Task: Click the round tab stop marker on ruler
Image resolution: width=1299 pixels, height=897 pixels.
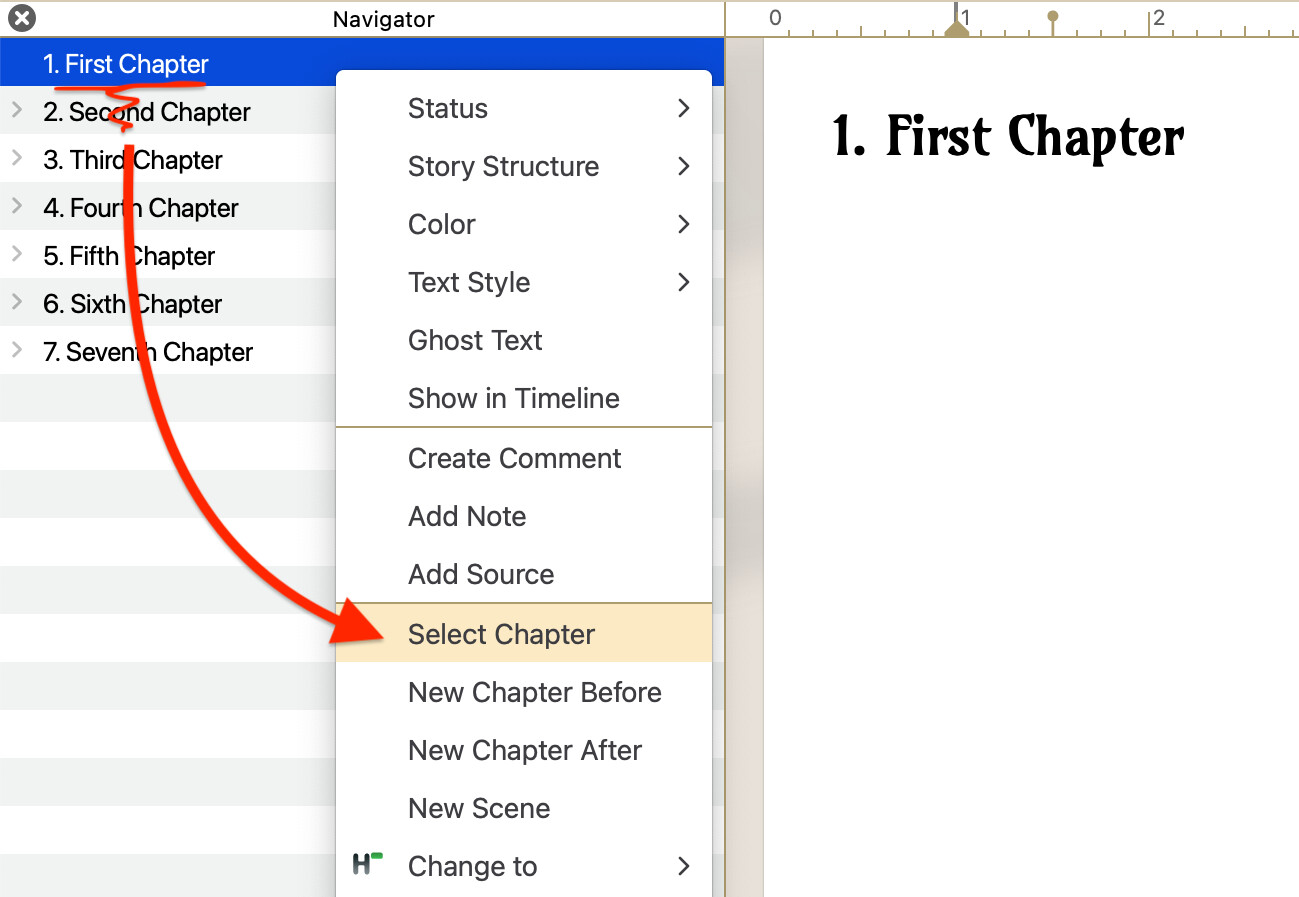Action: point(1052,18)
